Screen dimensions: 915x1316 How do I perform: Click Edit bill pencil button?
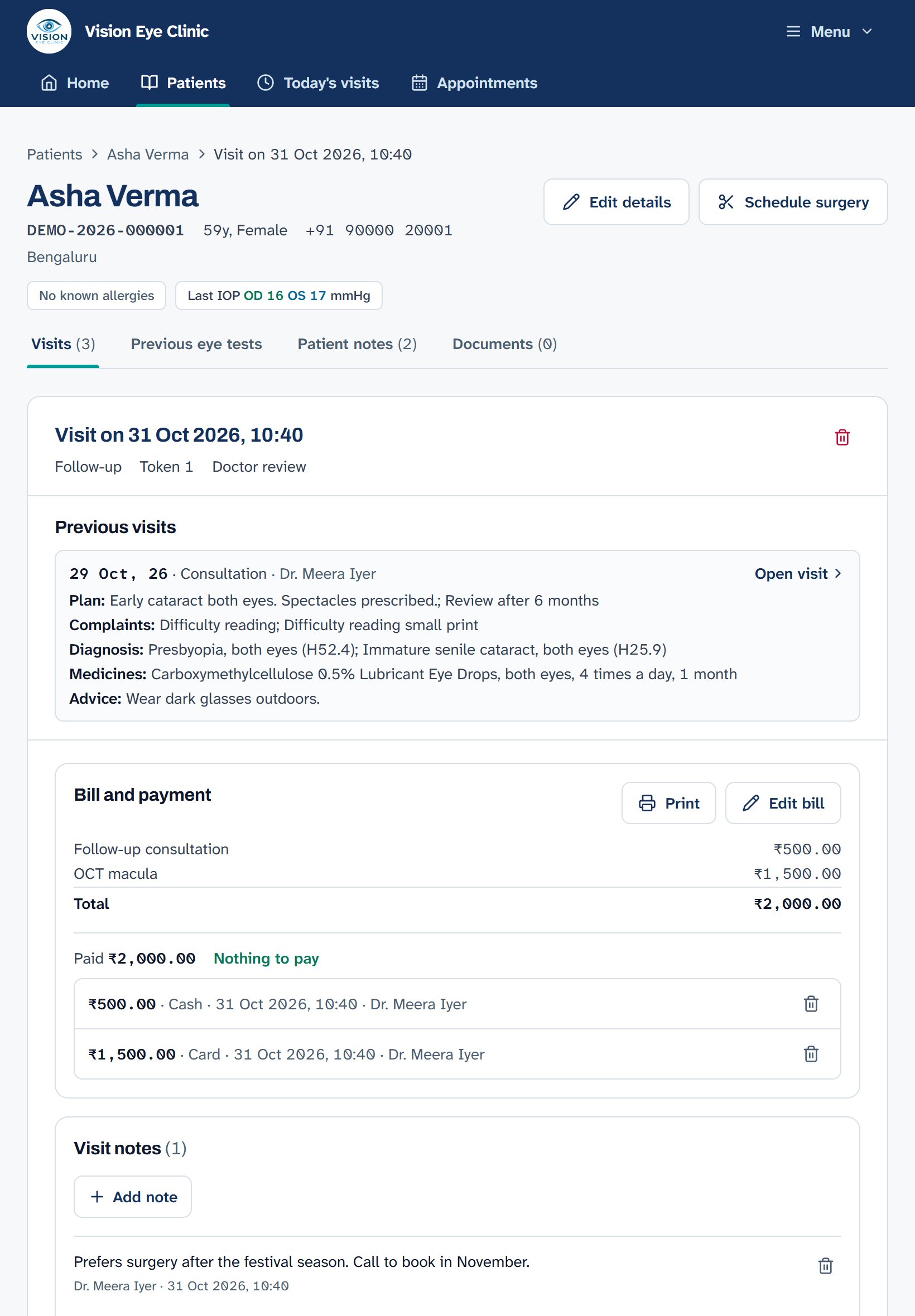click(x=783, y=803)
